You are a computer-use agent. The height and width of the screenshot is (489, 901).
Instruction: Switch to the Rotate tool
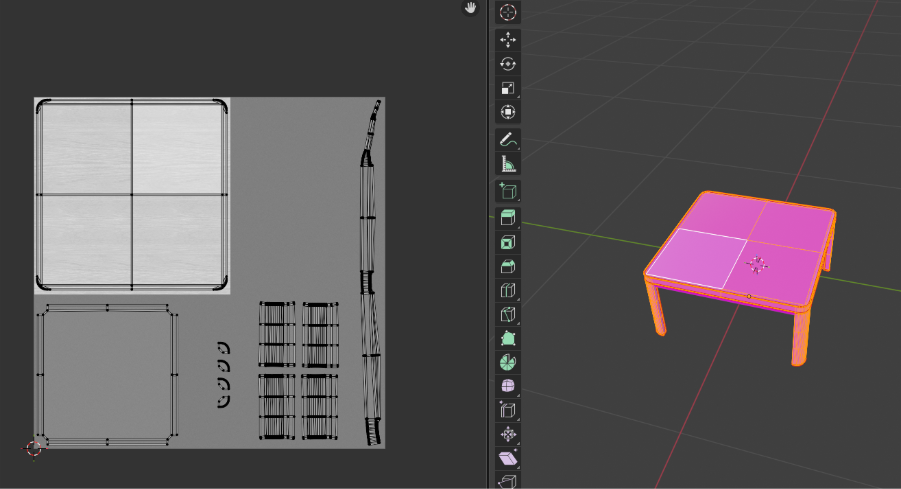tap(508, 64)
